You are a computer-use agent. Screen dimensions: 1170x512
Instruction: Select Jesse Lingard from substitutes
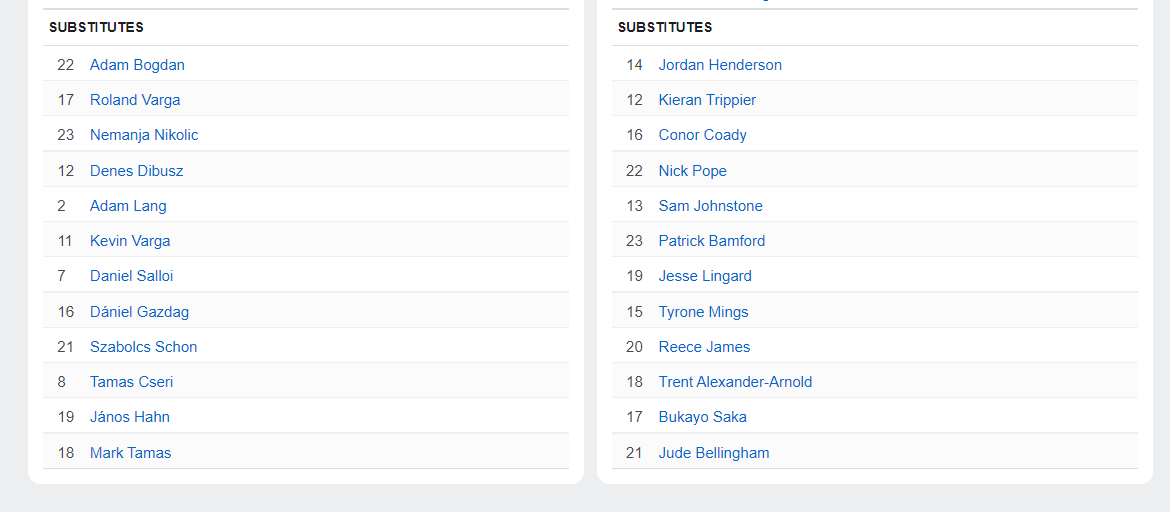click(x=705, y=276)
